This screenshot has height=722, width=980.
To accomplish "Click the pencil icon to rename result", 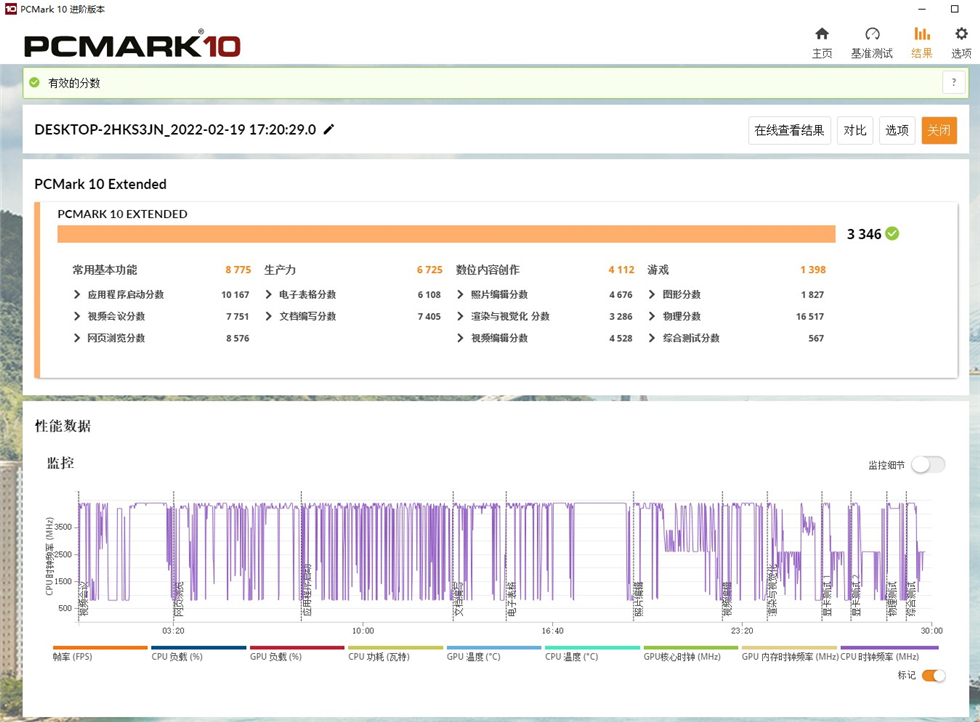I will [x=329, y=129].
